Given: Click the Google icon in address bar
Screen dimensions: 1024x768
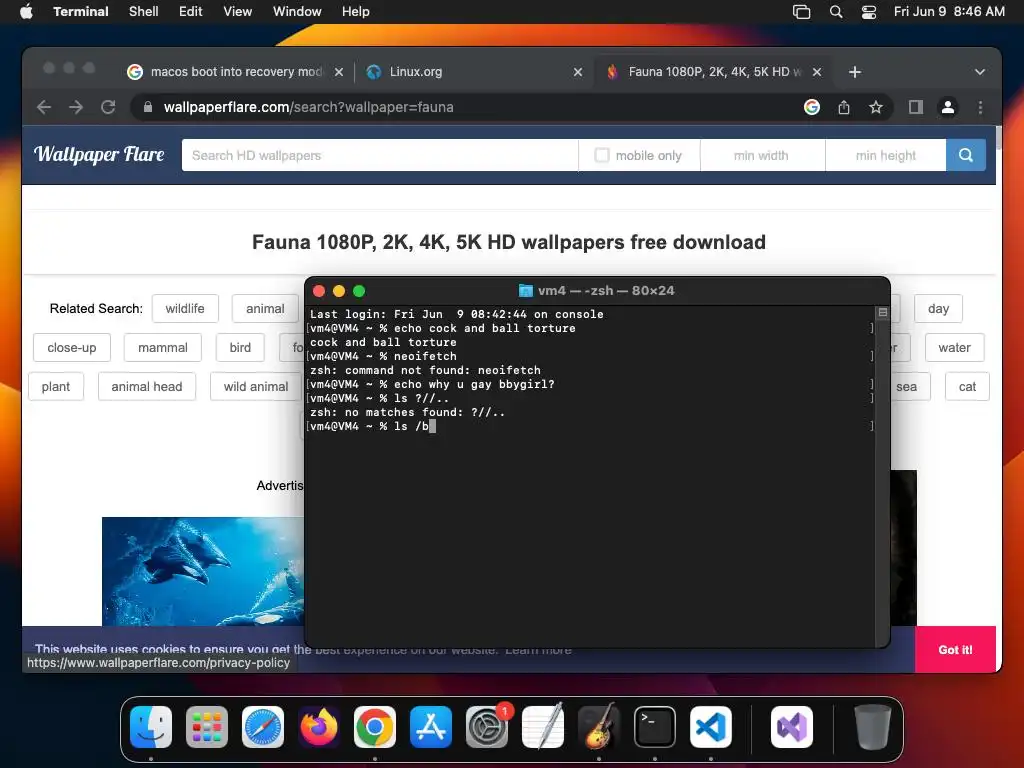Looking at the screenshot, I should (x=812, y=107).
